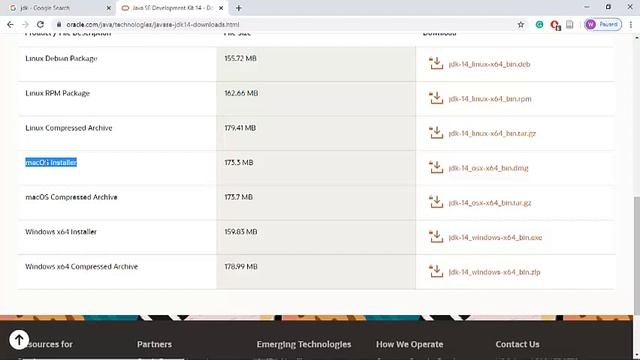640x360 pixels.
Task: Click the Emerging Technologies footer heading
Action: [304, 344]
